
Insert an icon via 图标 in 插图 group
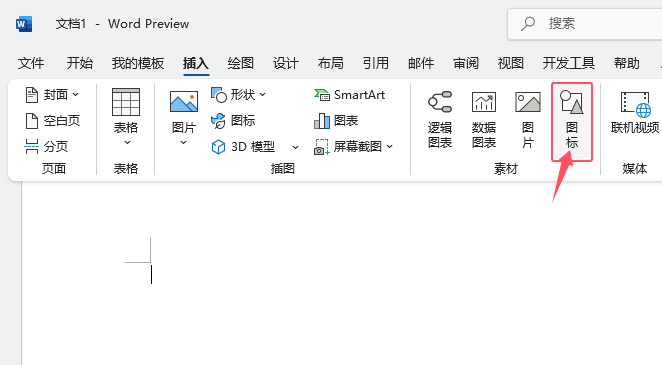pos(233,121)
